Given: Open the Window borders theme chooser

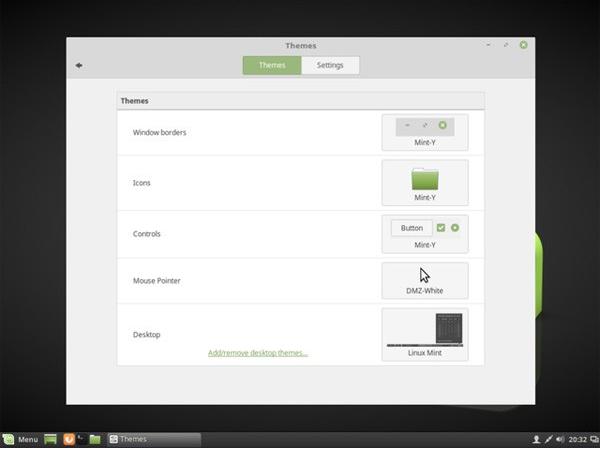Looking at the screenshot, I should coord(424,132).
